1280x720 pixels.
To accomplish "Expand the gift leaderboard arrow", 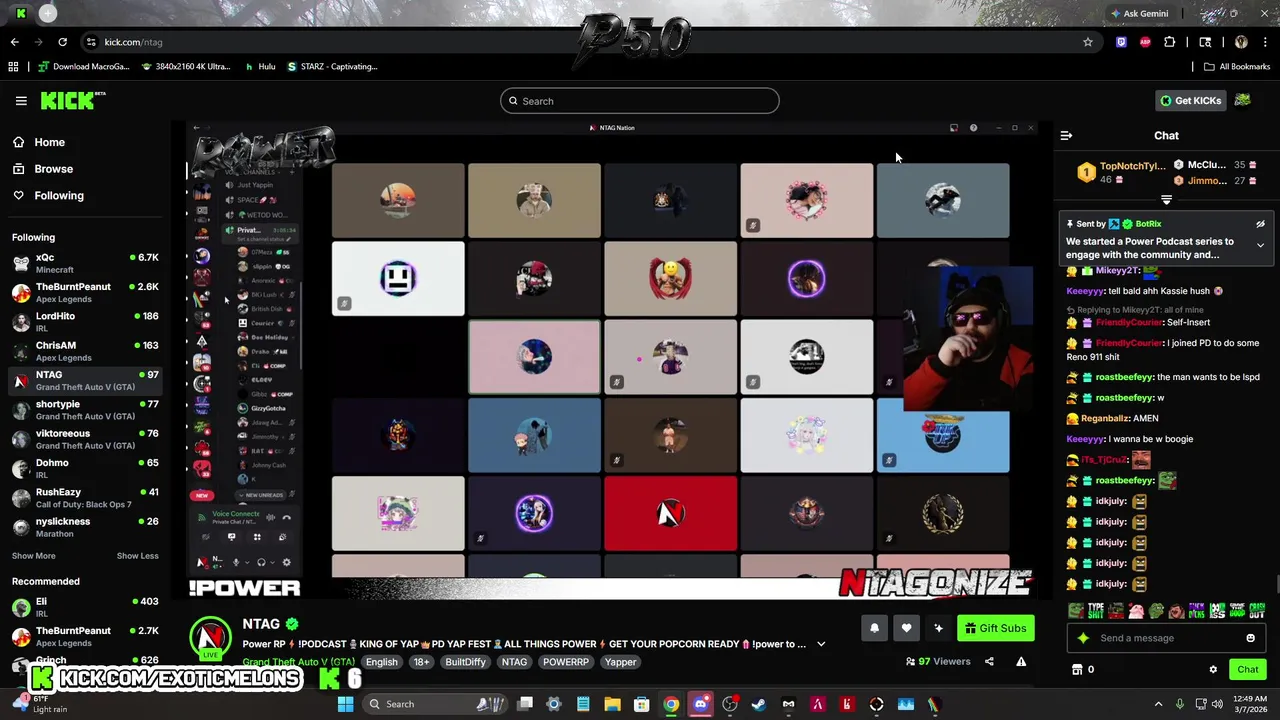I will (x=1166, y=200).
